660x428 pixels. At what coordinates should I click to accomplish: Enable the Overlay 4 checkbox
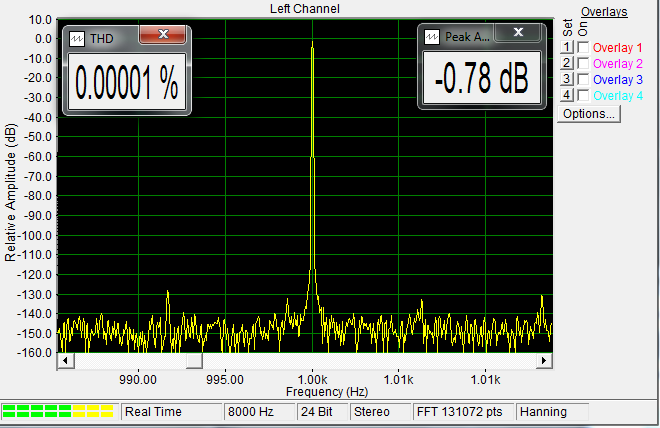(x=583, y=96)
